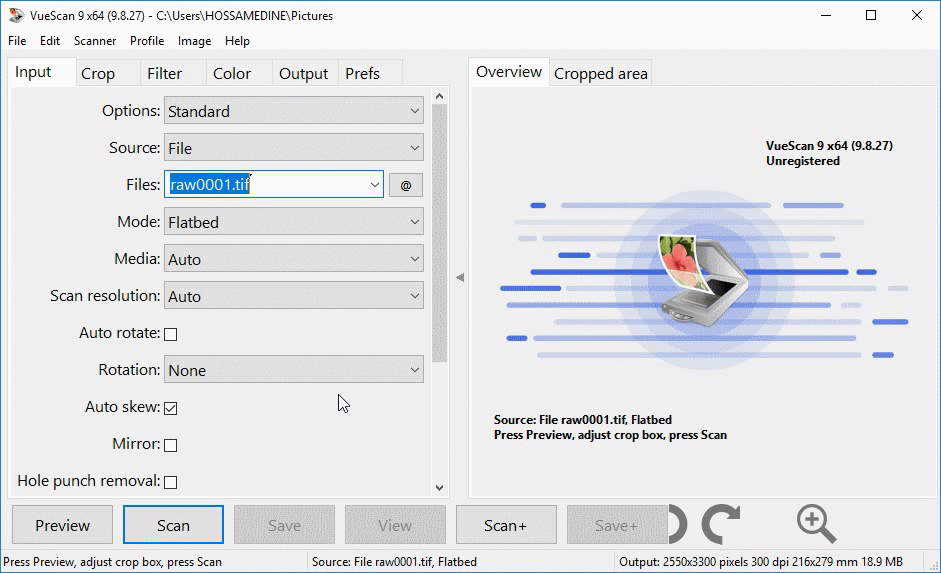Click the scanner illustration in Overview
The image size is (941, 573).
coord(703,280)
